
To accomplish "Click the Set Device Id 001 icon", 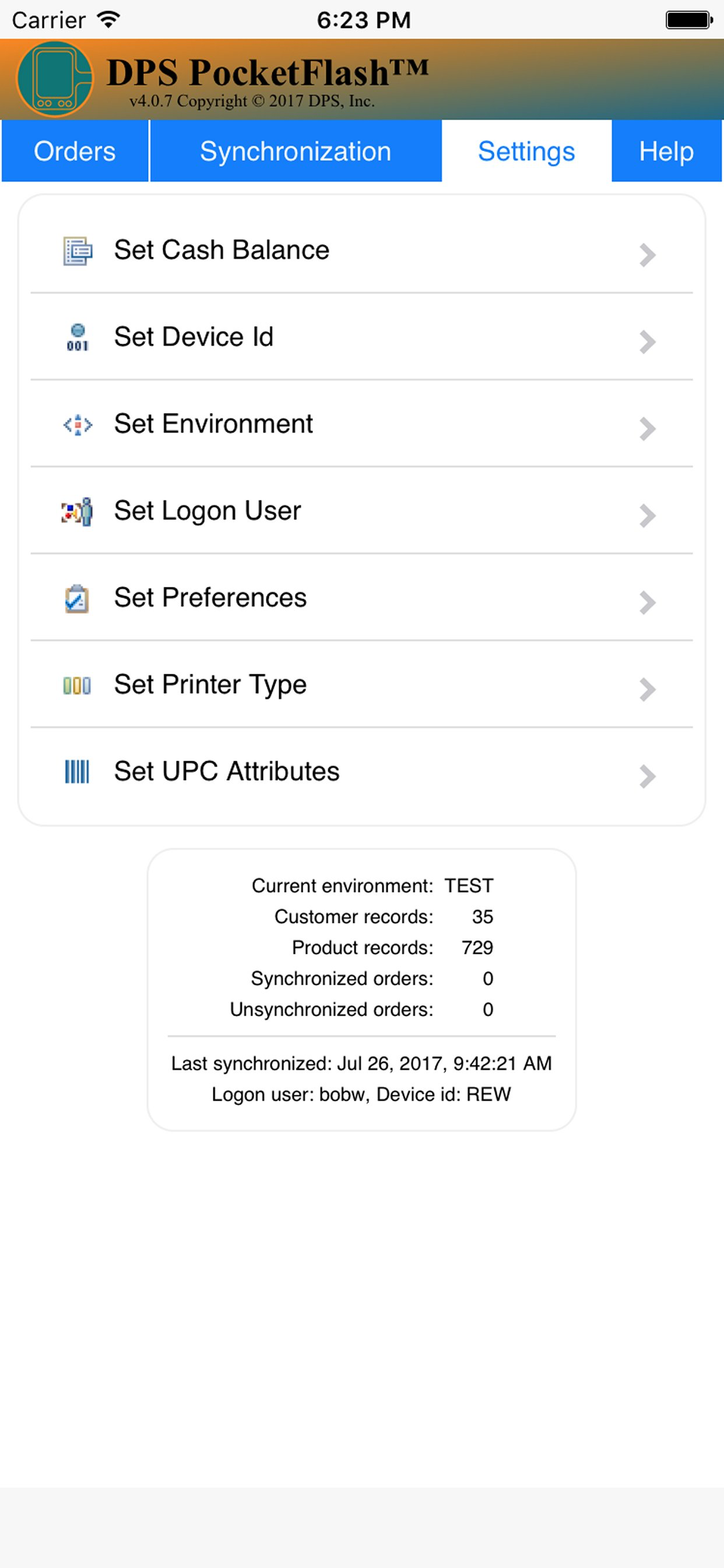I will (78, 337).
